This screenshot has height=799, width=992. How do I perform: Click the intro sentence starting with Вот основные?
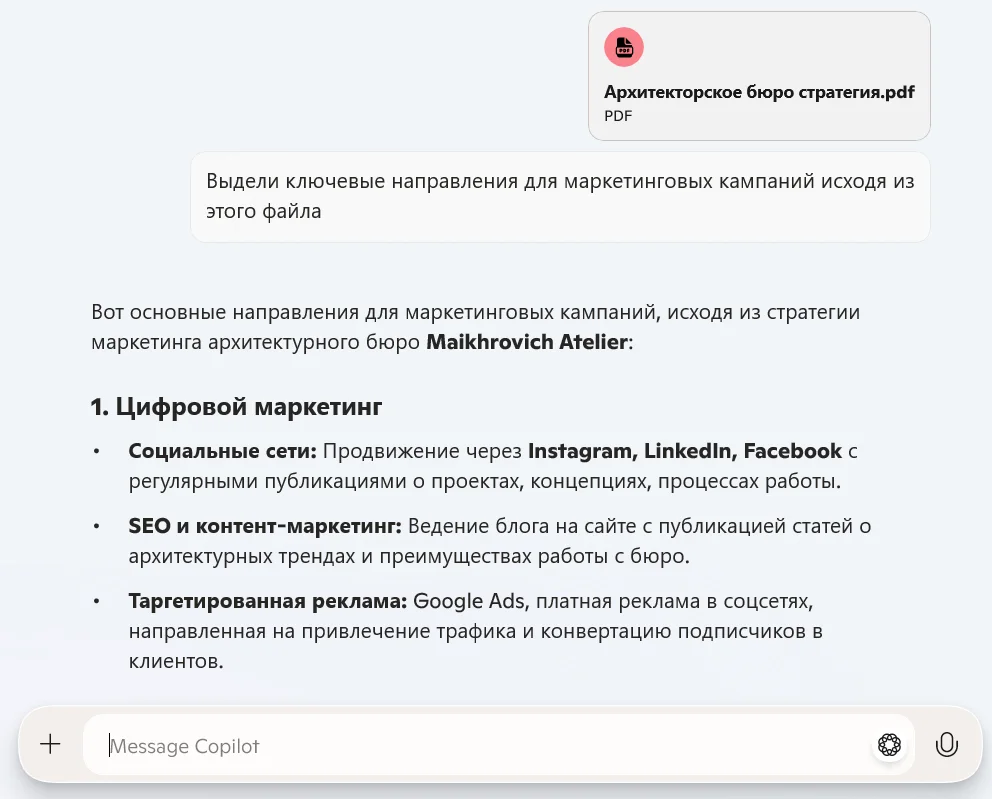click(475, 313)
